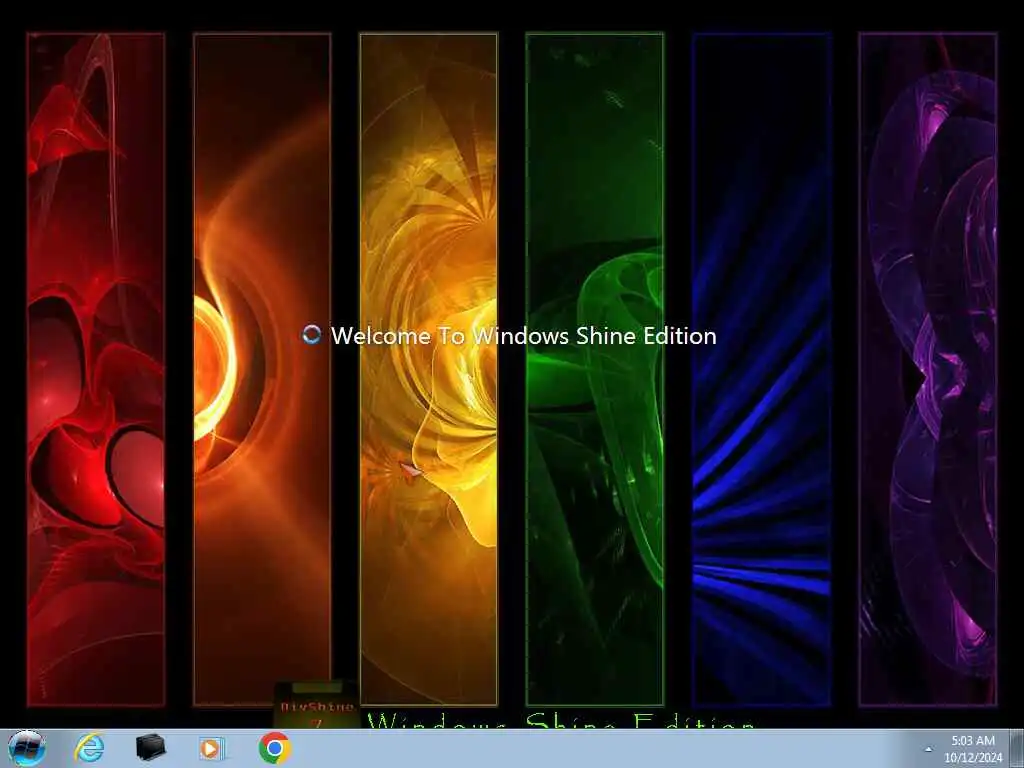Open the Windows Start menu orb
The image size is (1024, 768).
(27, 748)
